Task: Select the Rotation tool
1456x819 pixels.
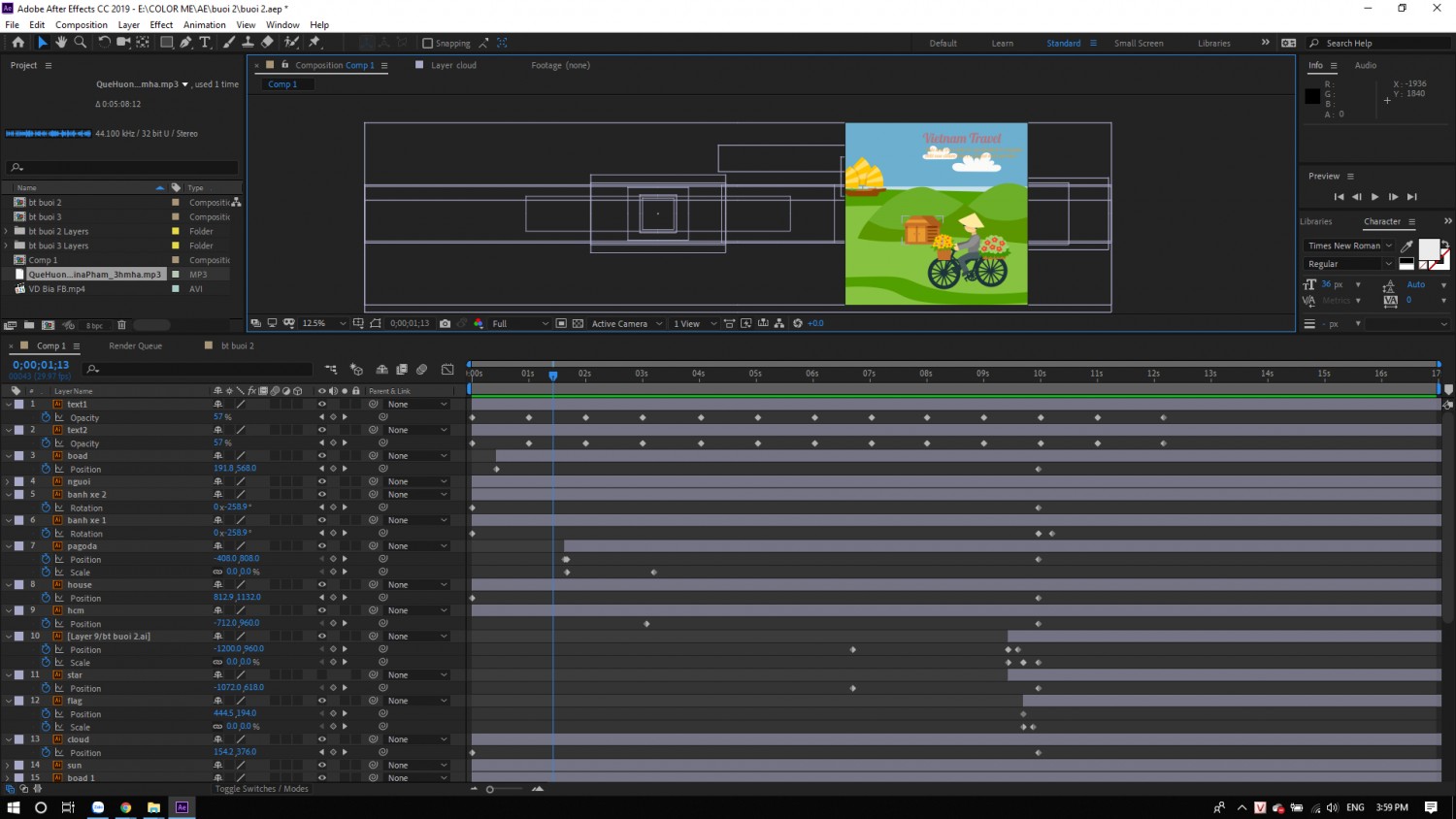Action: (x=104, y=43)
